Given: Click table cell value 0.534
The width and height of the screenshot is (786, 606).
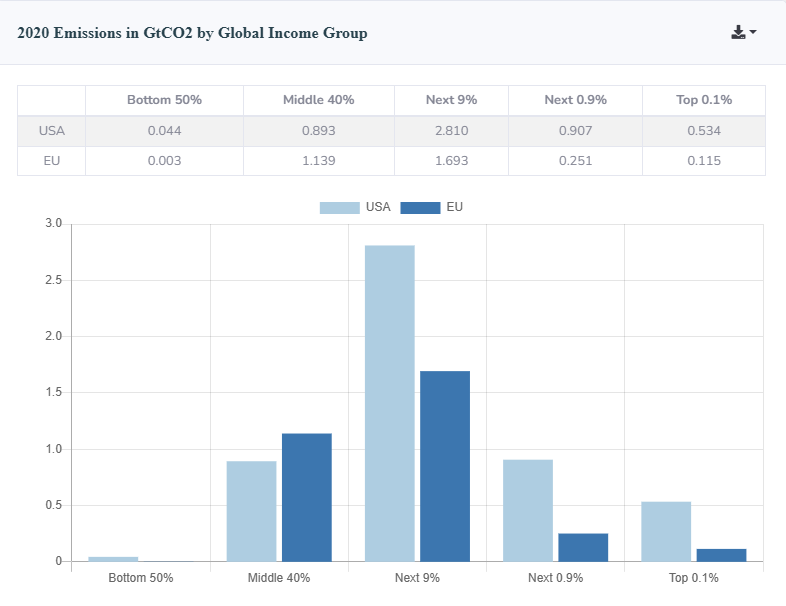Looking at the screenshot, I should click(x=704, y=131).
